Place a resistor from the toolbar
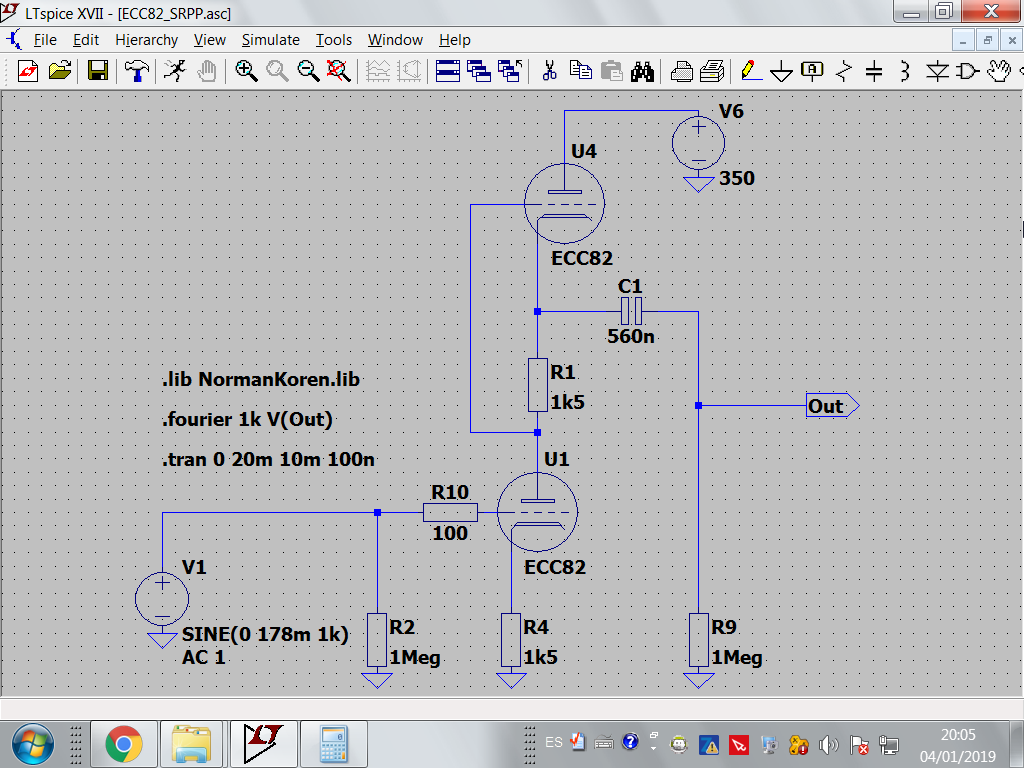The height and width of the screenshot is (768, 1024). 844,71
